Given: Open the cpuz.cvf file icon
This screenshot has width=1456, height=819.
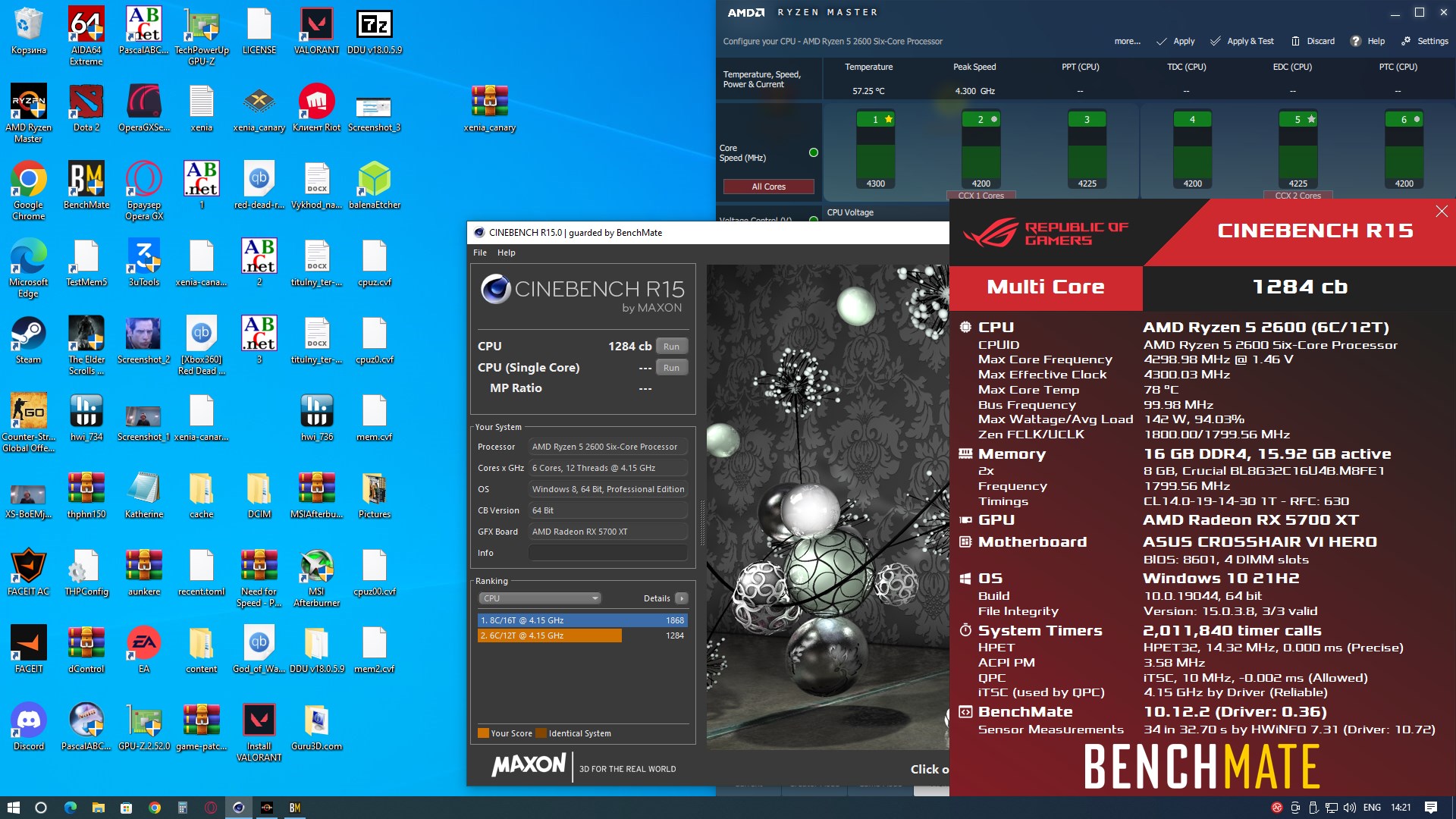Looking at the screenshot, I should [375, 262].
